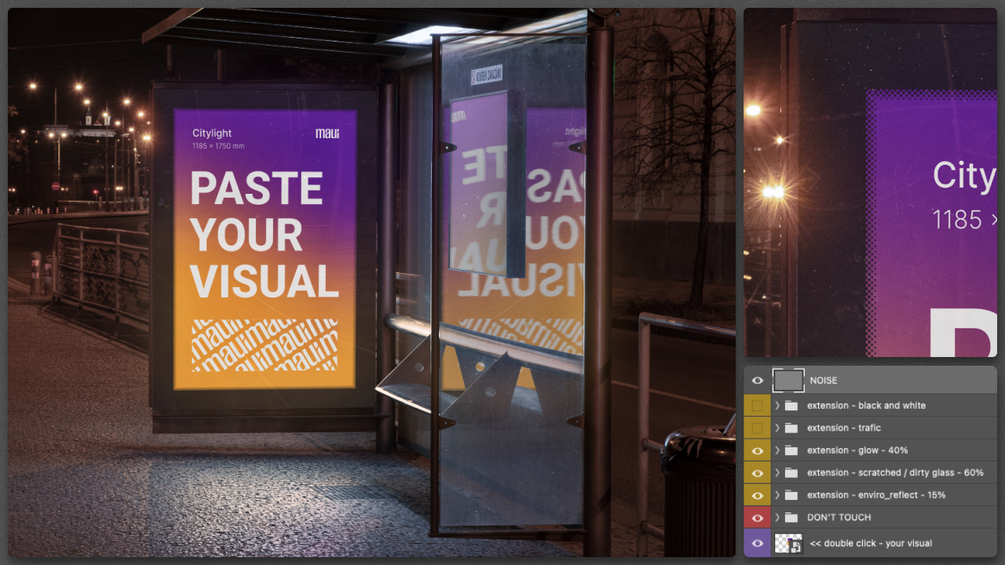
Task: Expand the 'scratched / dirty glass - 60%' group
Action: [x=777, y=473]
